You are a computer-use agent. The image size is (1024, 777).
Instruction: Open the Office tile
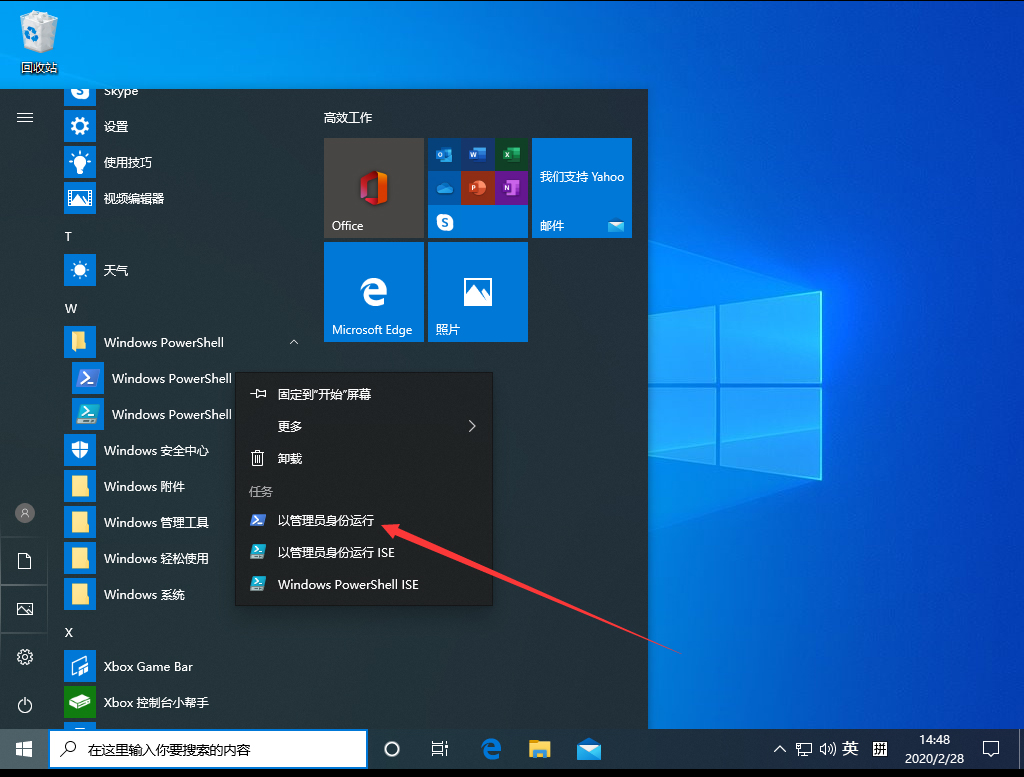coord(373,188)
